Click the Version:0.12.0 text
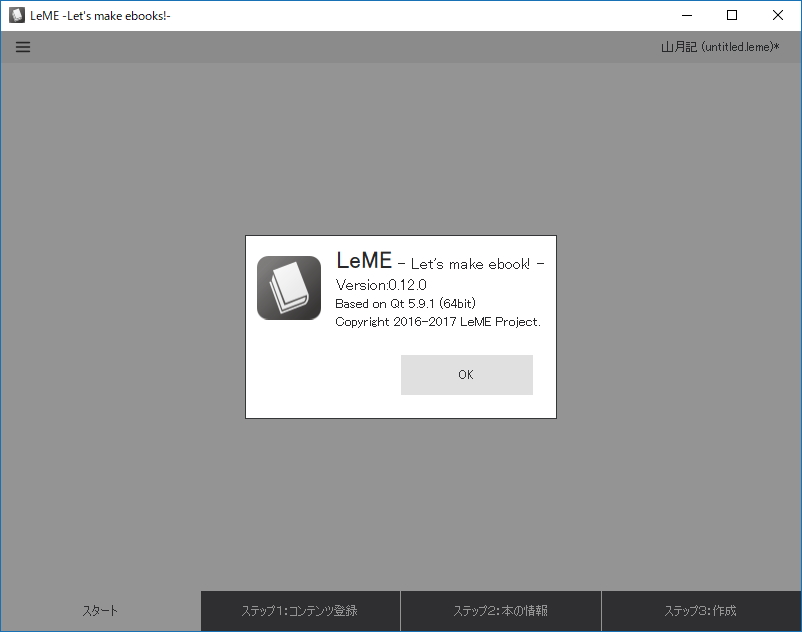 (x=381, y=285)
